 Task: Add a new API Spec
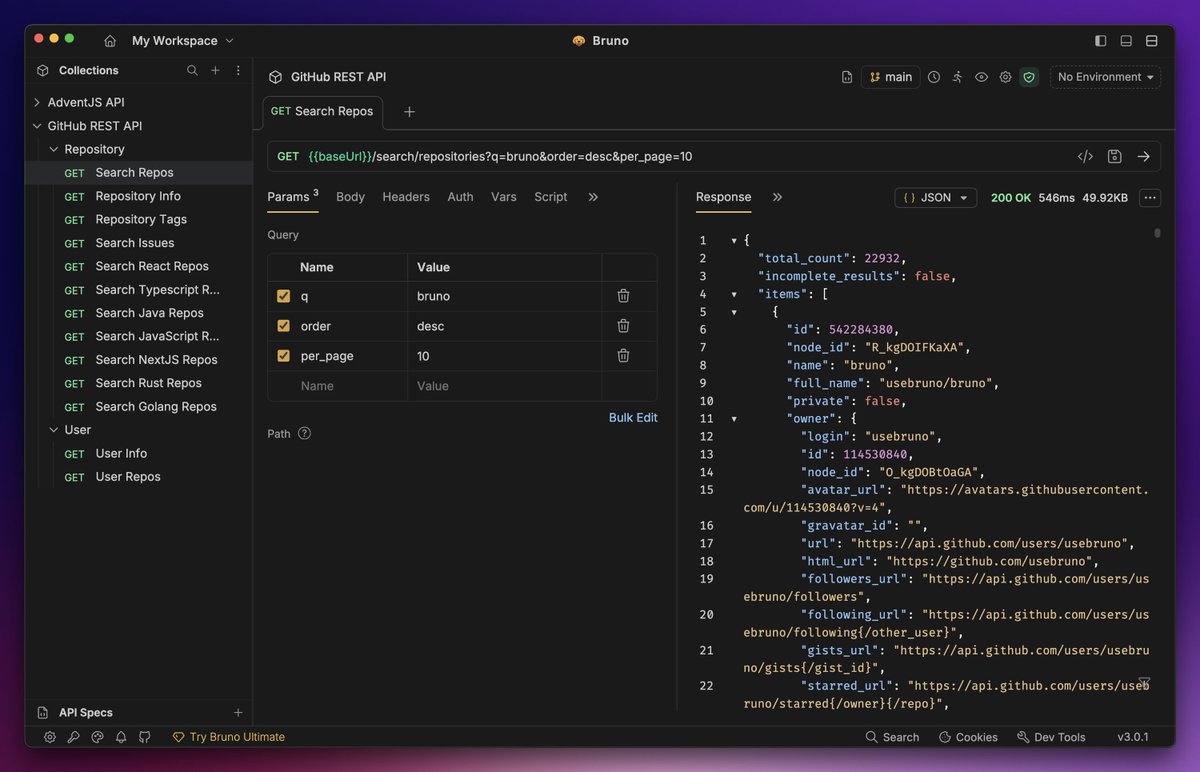[x=238, y=713]
